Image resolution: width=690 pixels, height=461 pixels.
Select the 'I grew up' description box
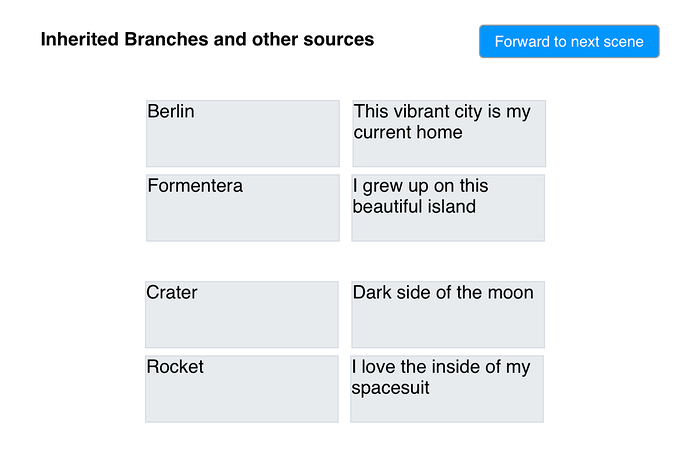(448, 208)
